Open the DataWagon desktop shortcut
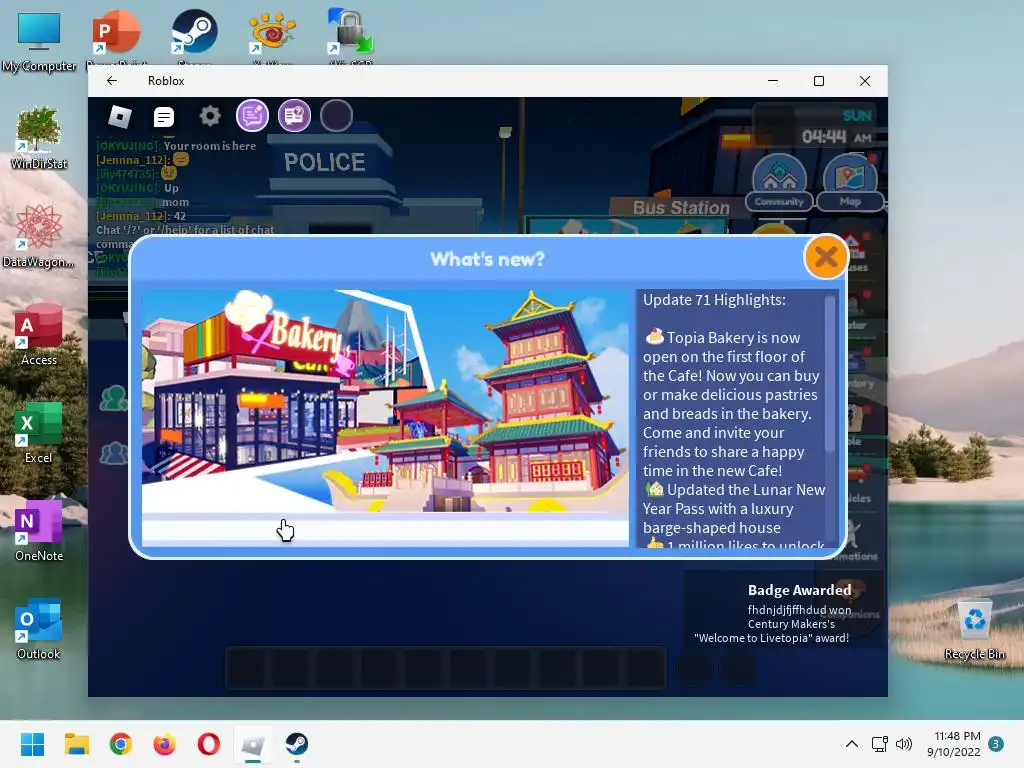Image resolution: width=1024 pixels, height=768 pixels. (39, 236)
